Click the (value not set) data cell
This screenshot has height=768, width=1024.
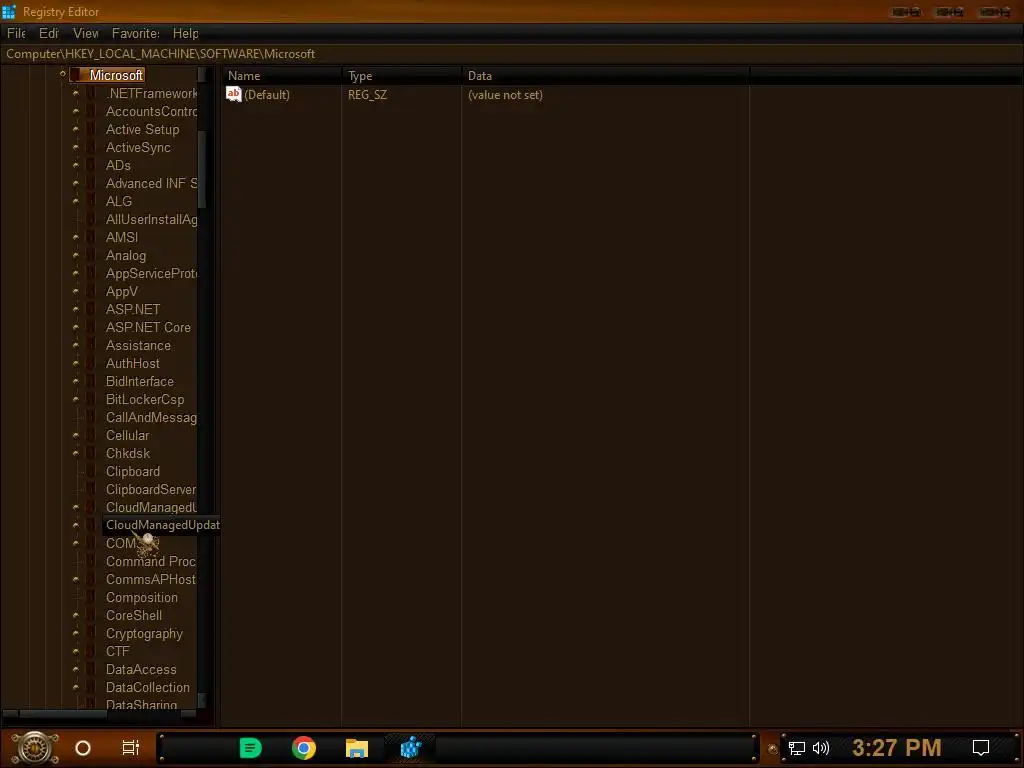point(505,95)
